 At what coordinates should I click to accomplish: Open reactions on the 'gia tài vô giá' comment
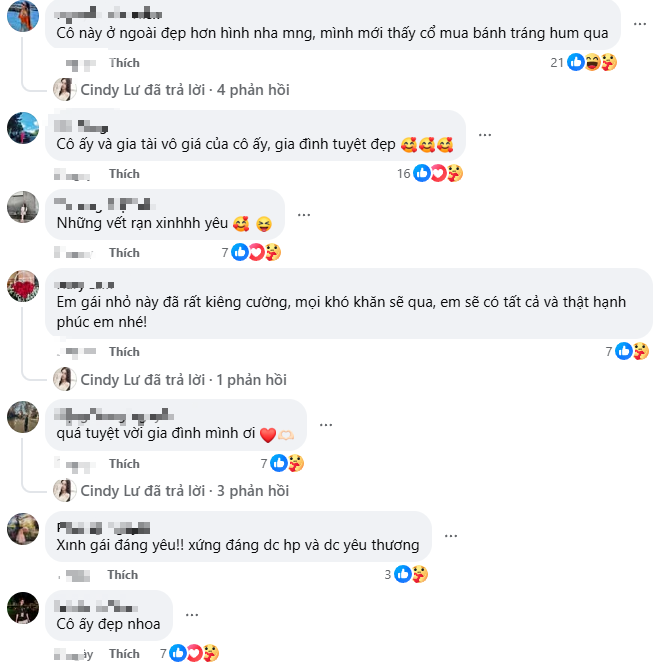tap(430, 173)
